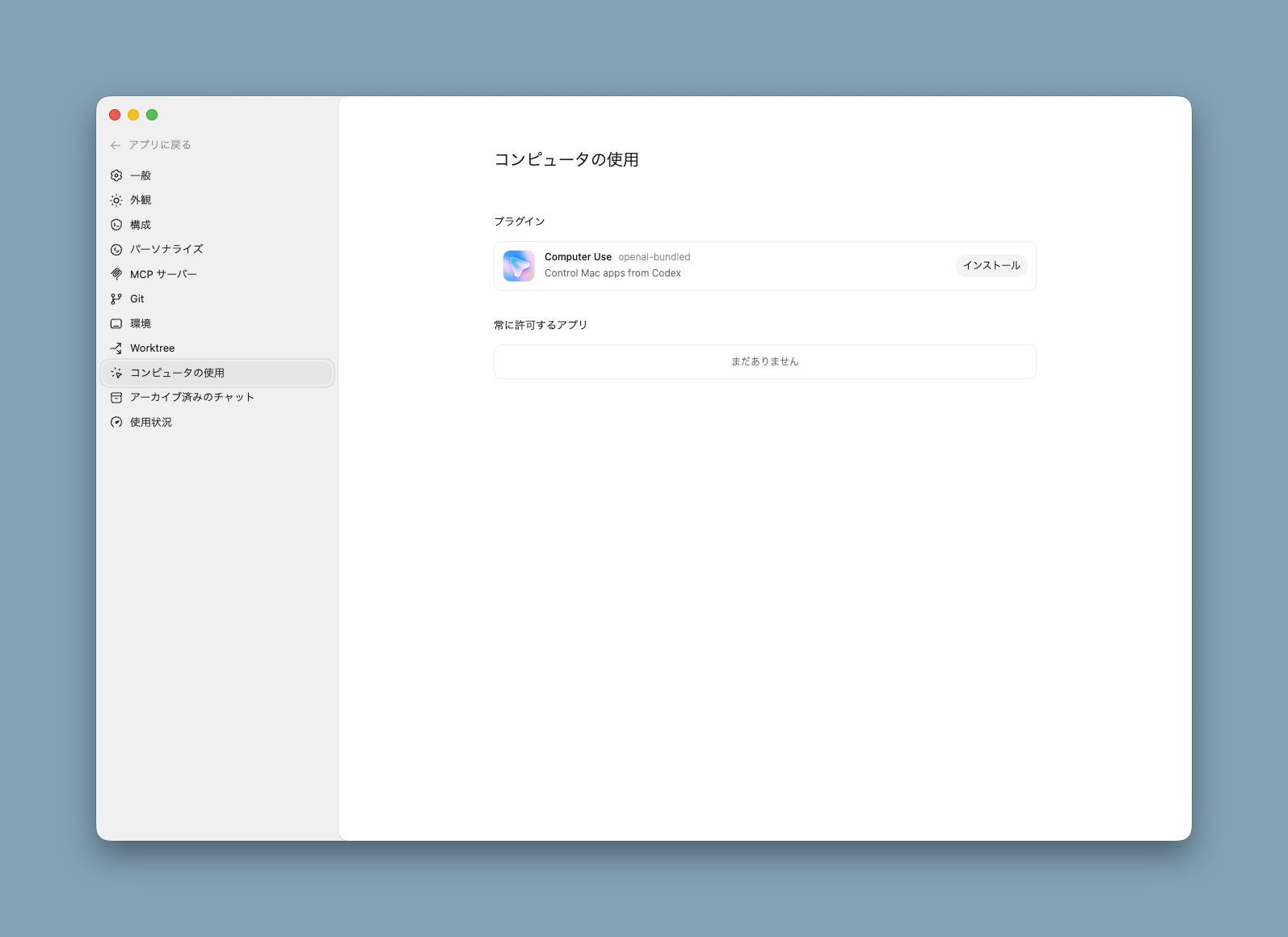Click the gauge icon beside 使用状況
The height and width of the screenshot is (937, 1288).
[116, 422]
